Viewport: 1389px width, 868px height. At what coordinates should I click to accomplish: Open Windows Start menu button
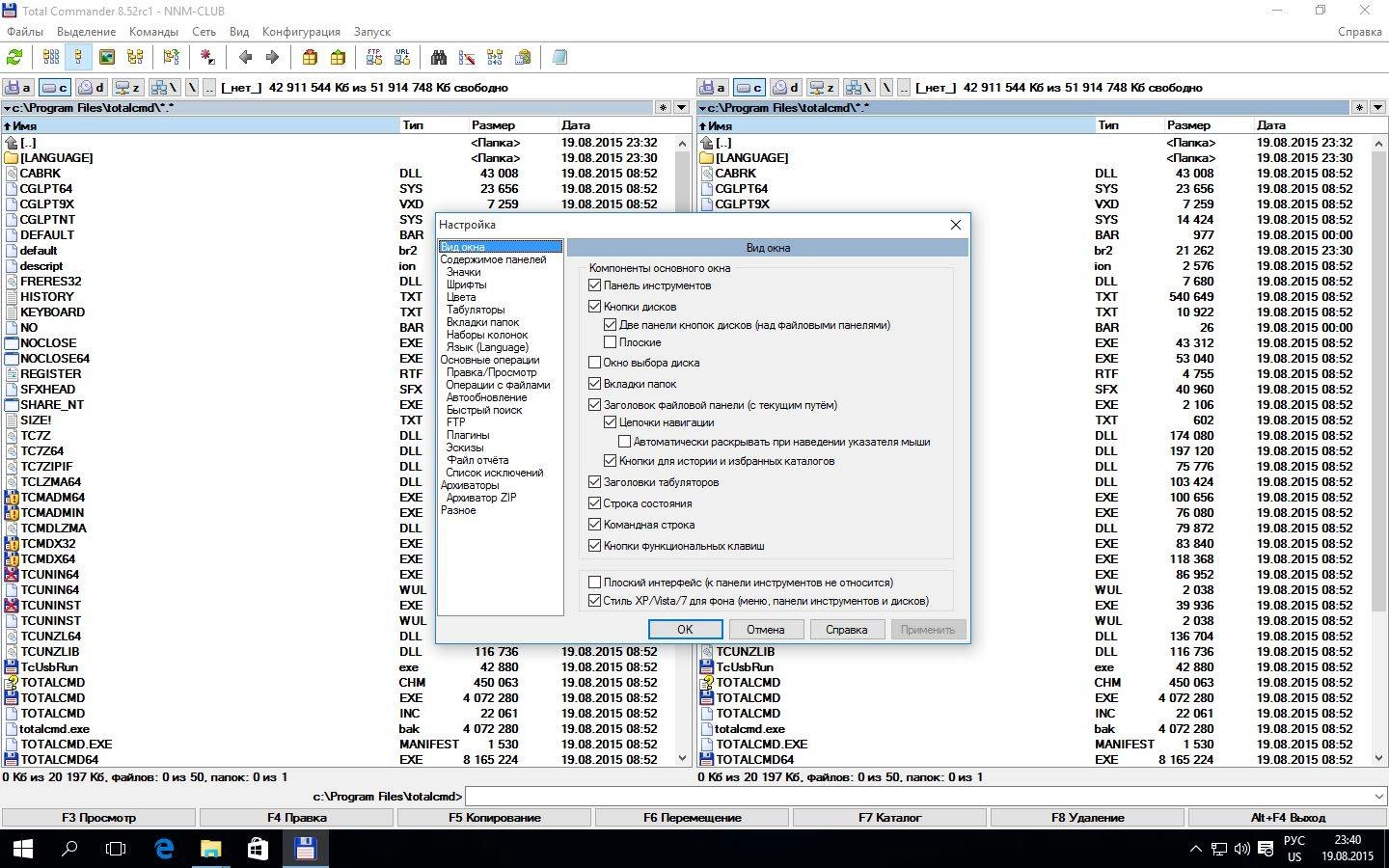tap(23, 849)
